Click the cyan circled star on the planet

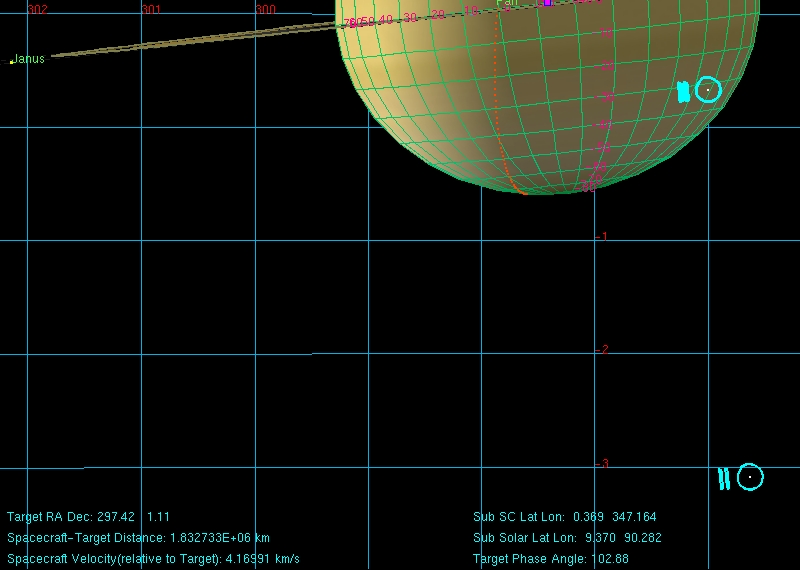pyautogui.click(x=708, y=90)
